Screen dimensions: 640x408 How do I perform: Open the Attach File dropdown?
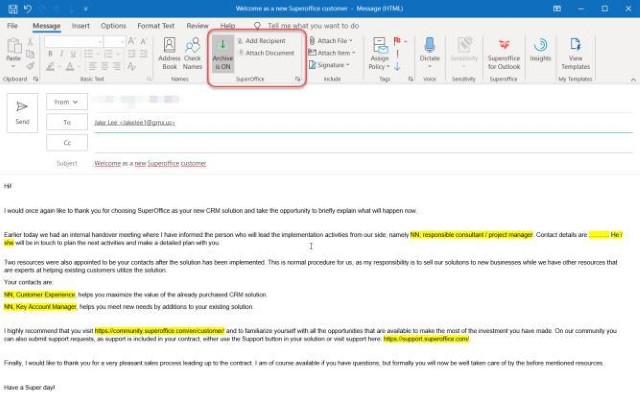point(331,41)
